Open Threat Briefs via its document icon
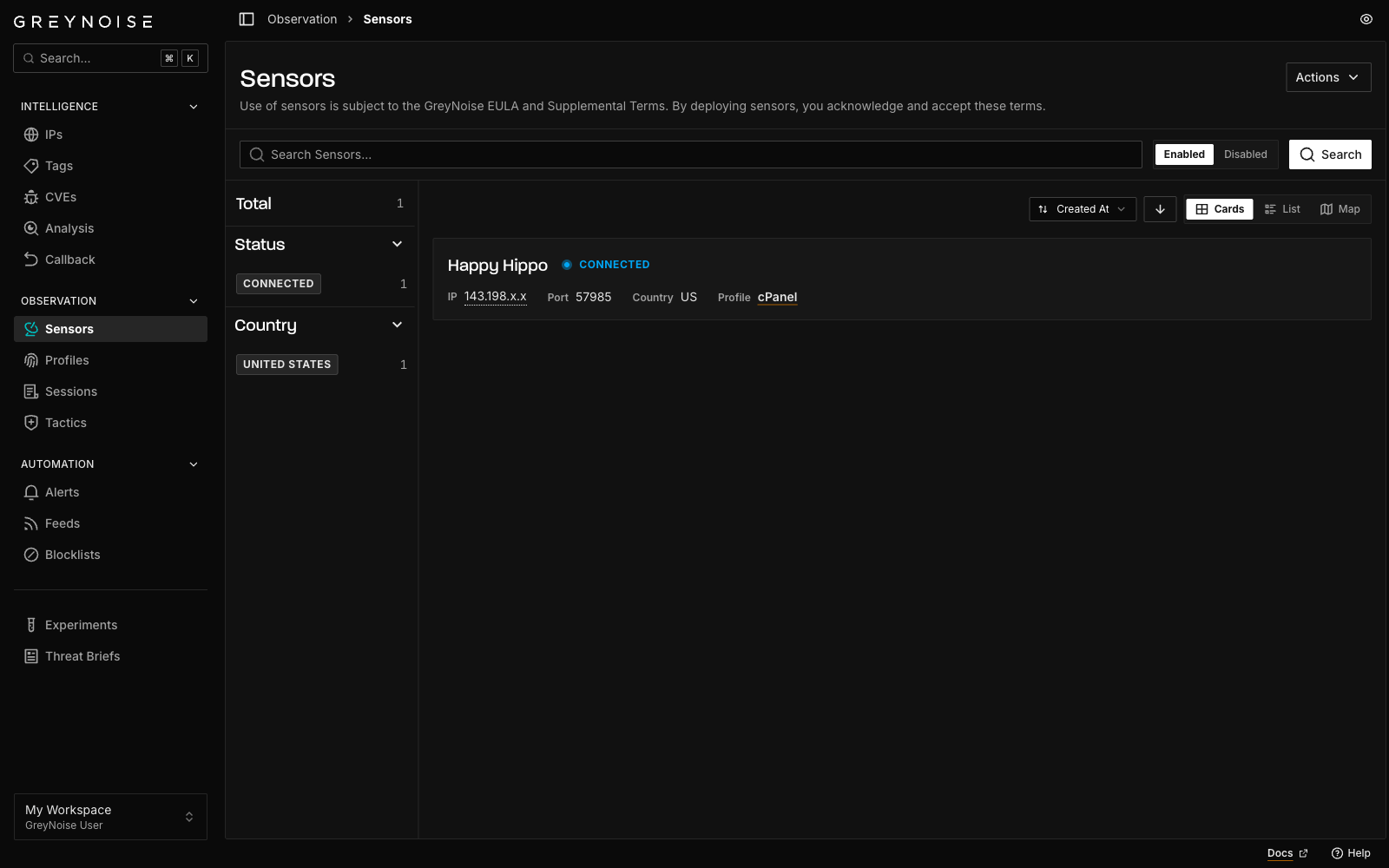This screenshot has width=1389, height=868. click(31, 656)
